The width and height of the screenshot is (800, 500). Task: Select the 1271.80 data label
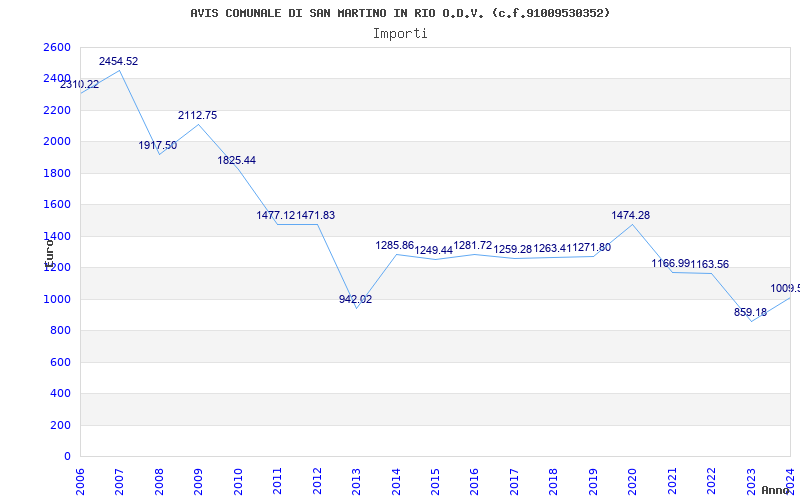592,247
